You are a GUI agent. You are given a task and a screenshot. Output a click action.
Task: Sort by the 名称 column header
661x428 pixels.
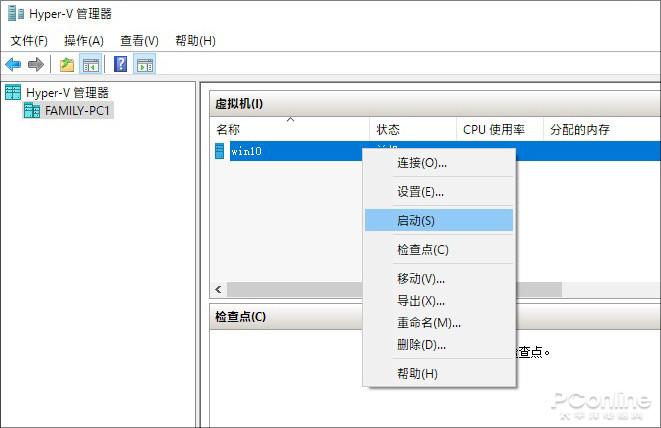[x=228, y=130]
